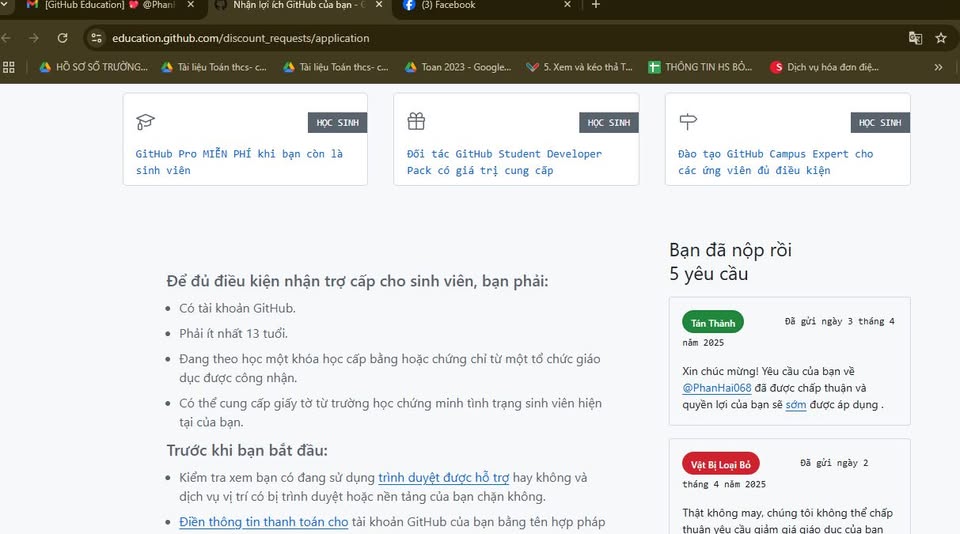Open GitHub Student Developer Pack card link
Image resolution: width=960 pixels, height=534 pixels.
pyautogui.click(x=504, y=162)
